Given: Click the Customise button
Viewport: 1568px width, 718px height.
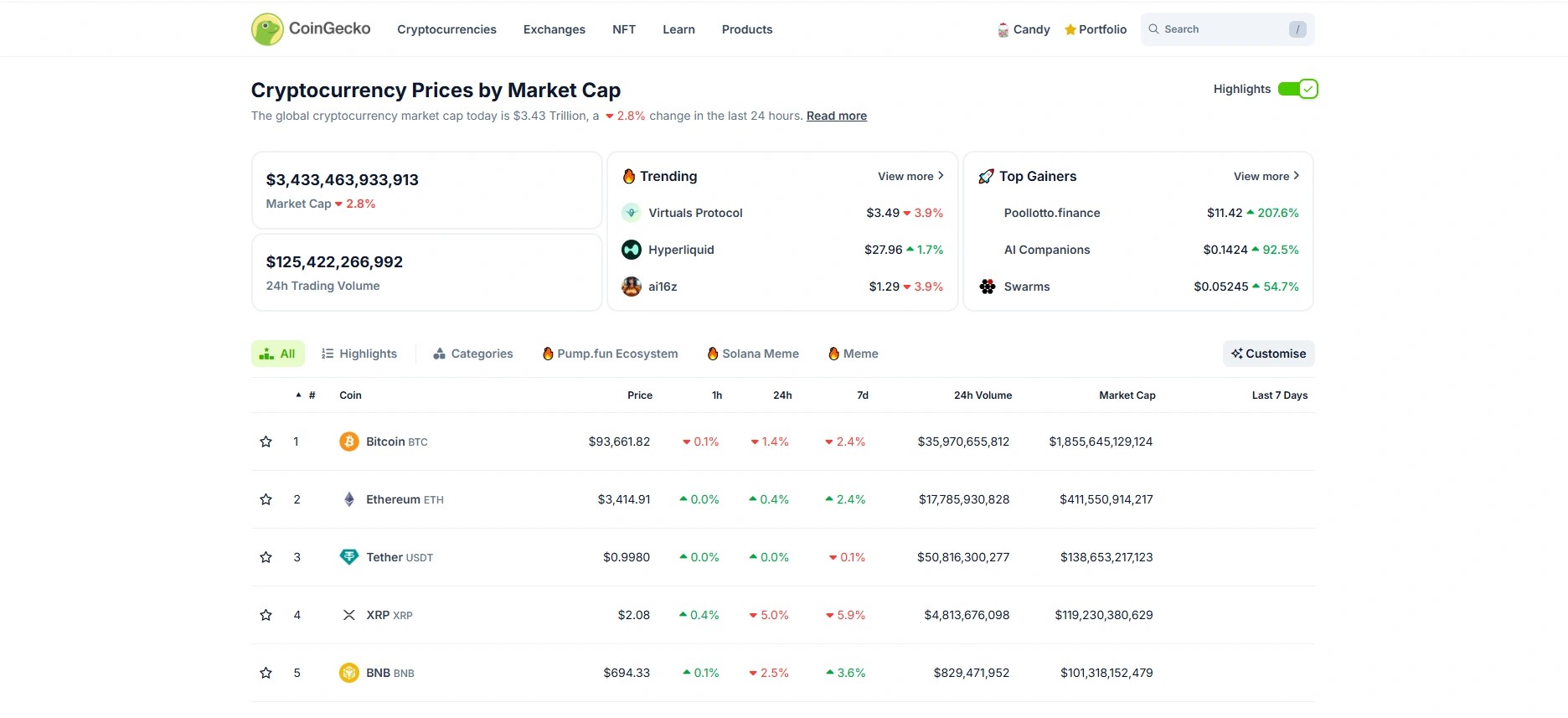Looking at the screenshot, I should point(1268,354).
